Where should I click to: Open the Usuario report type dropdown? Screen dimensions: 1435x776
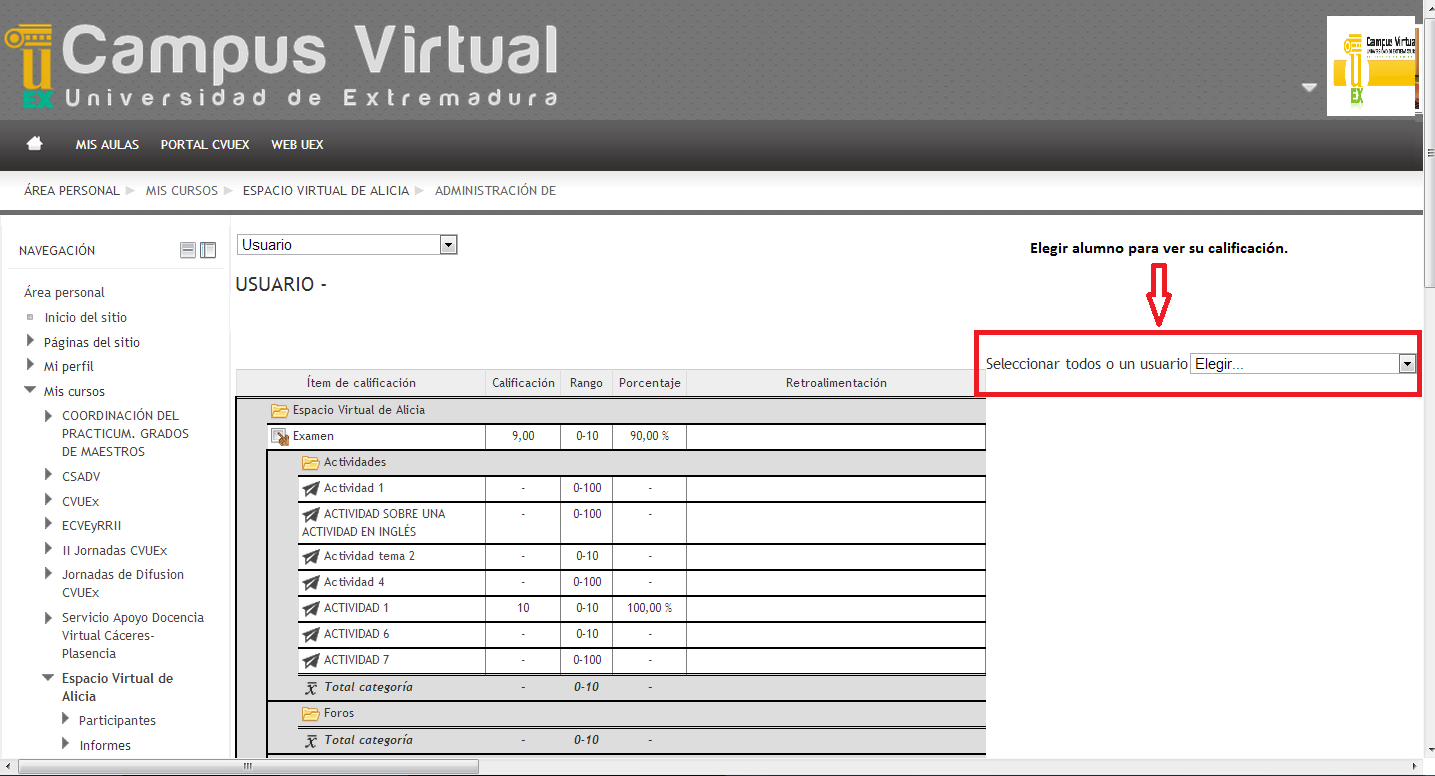pyautogui.click(x=448, y=245)
